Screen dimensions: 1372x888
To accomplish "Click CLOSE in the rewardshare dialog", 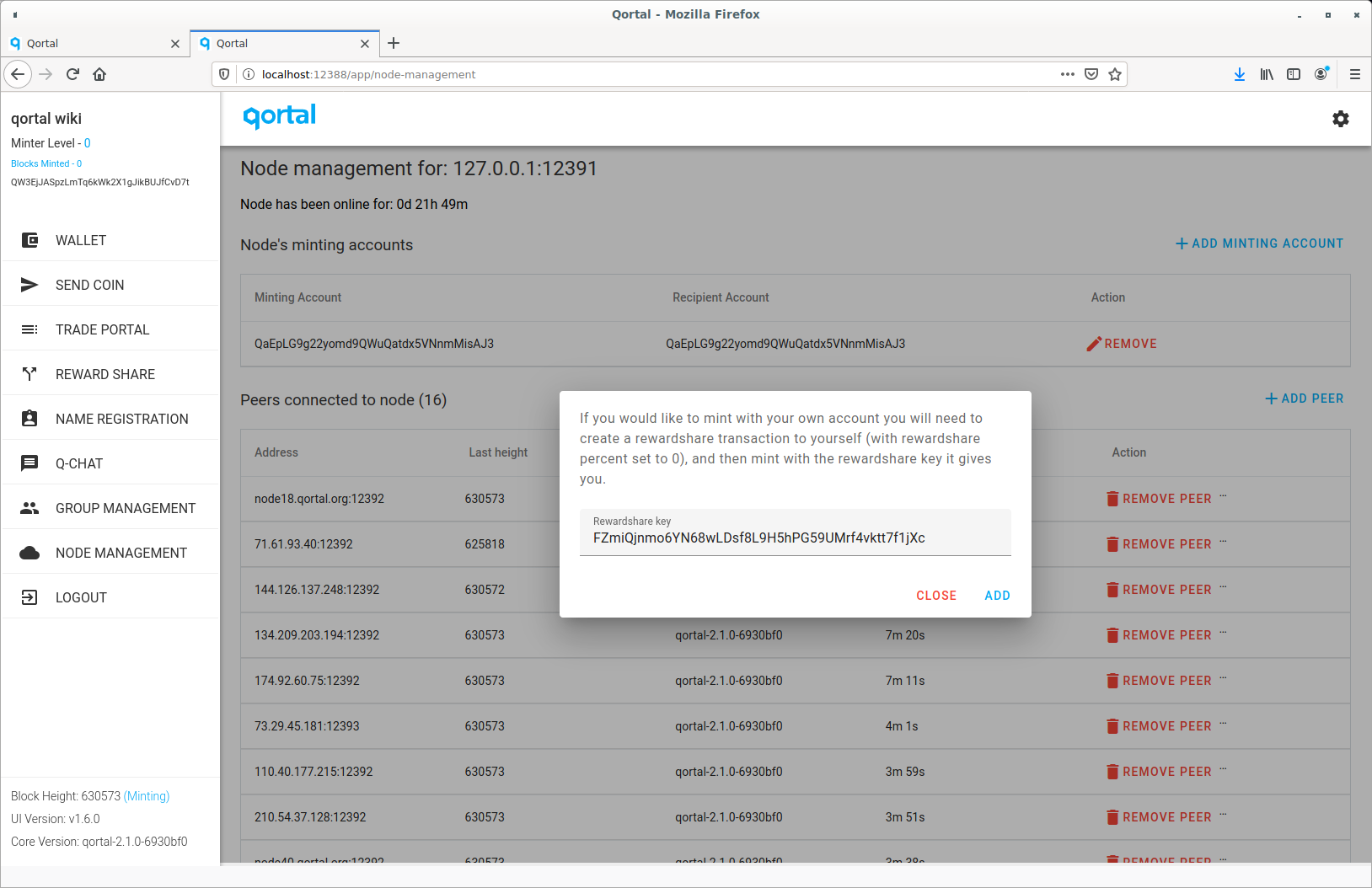I will pos(936,596).
